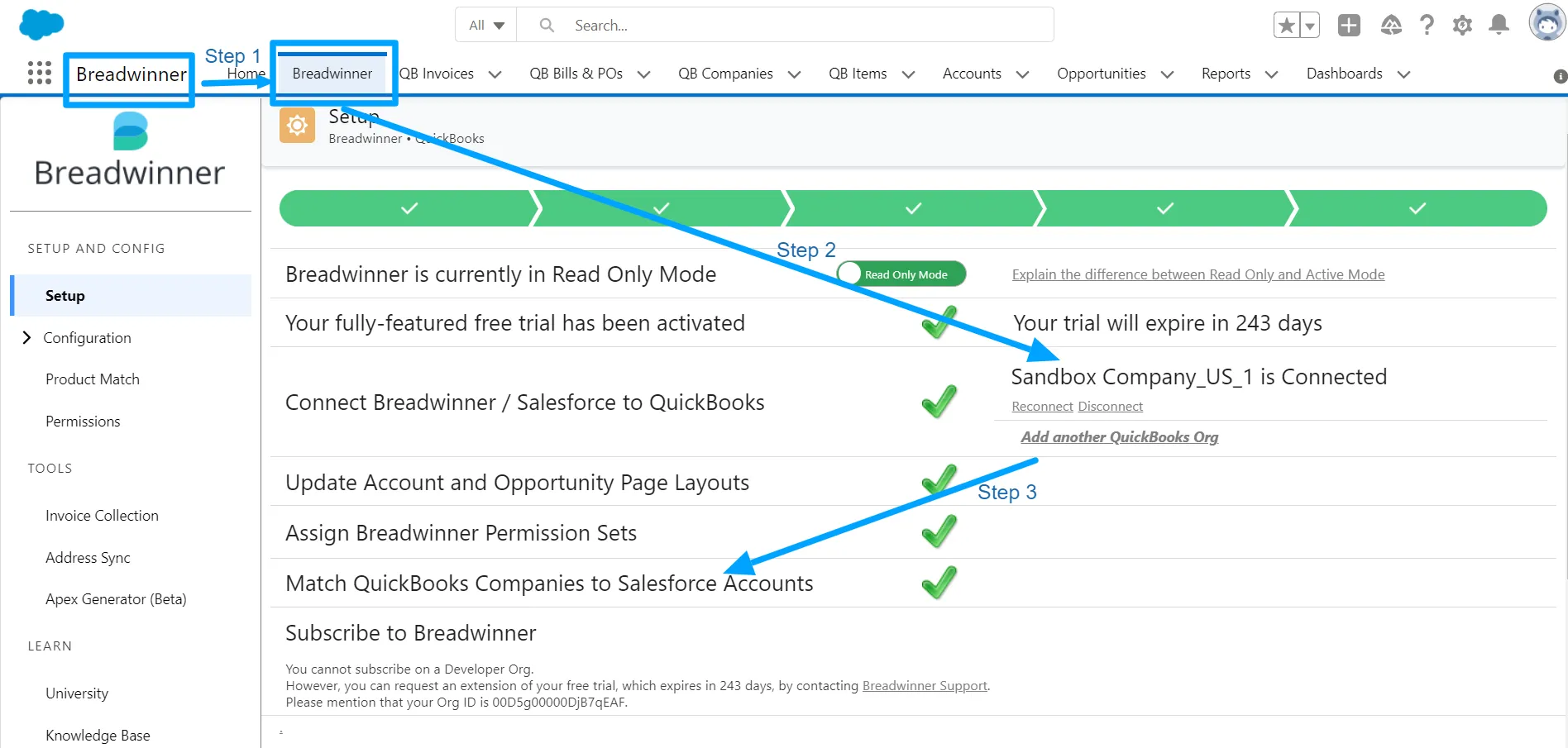1568x748 pixels.
Task: Click the Reconnect link
Action: coord(1042,407)
